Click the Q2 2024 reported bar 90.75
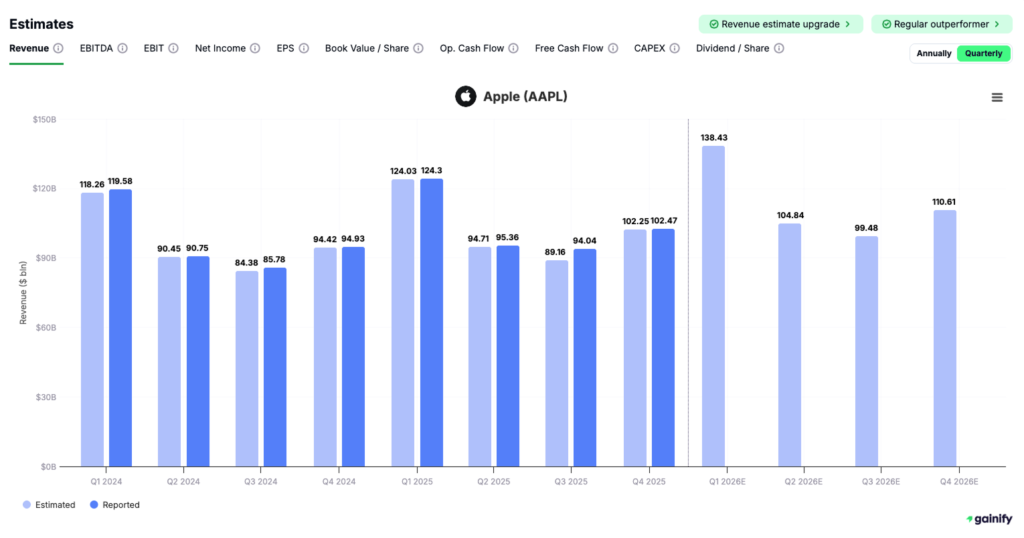 point(198,362)
